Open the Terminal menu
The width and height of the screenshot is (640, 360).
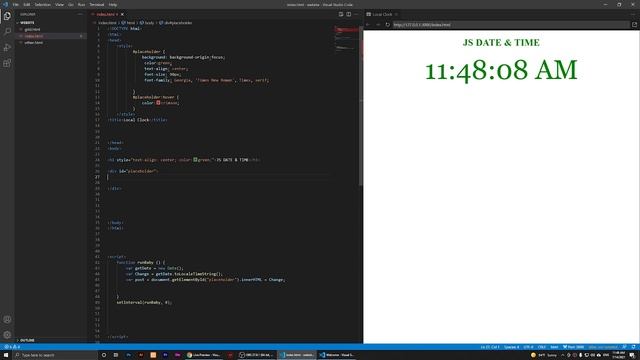pyautogui.click(x=97, y=4)
